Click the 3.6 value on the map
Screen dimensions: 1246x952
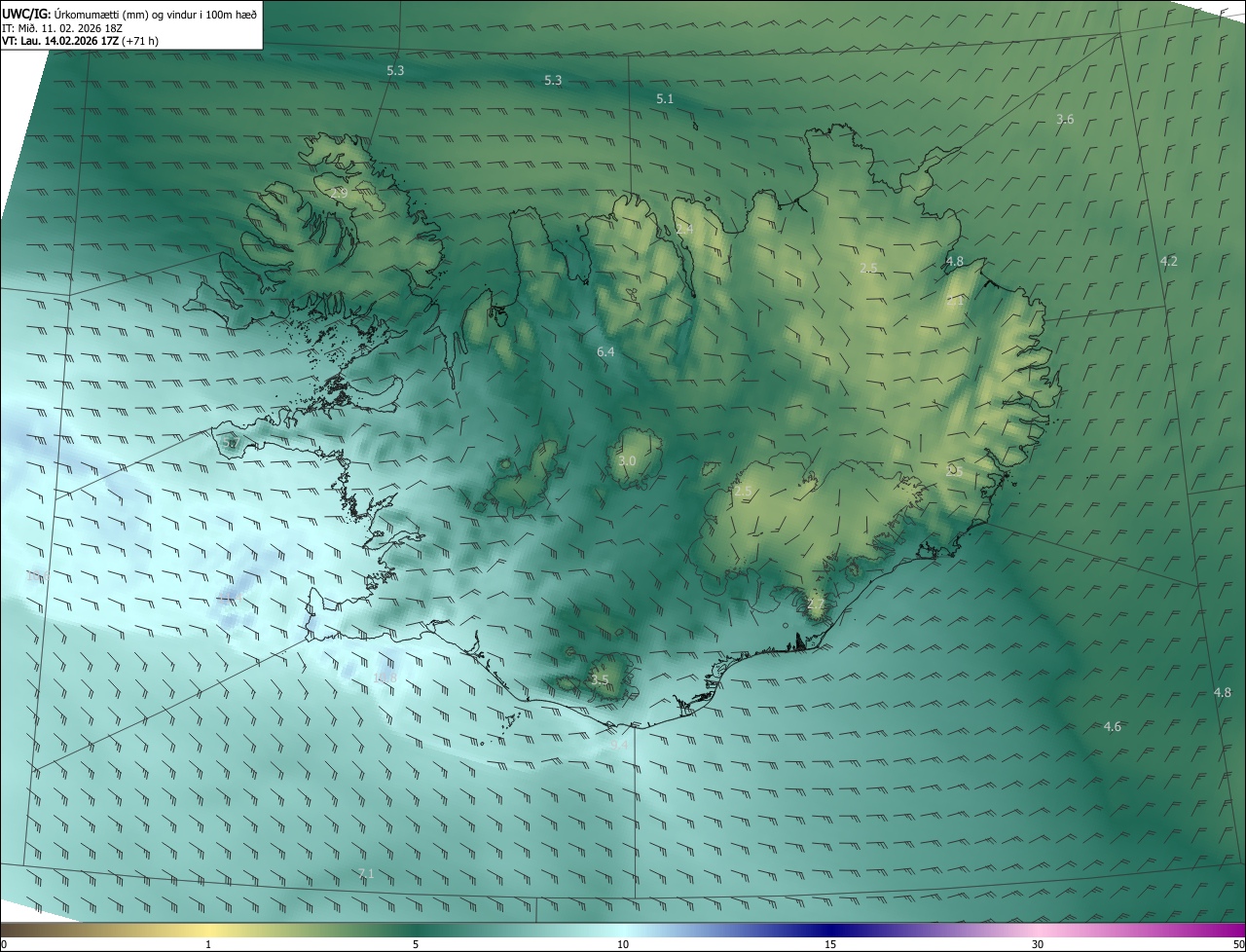click(x=1065, y=119)
